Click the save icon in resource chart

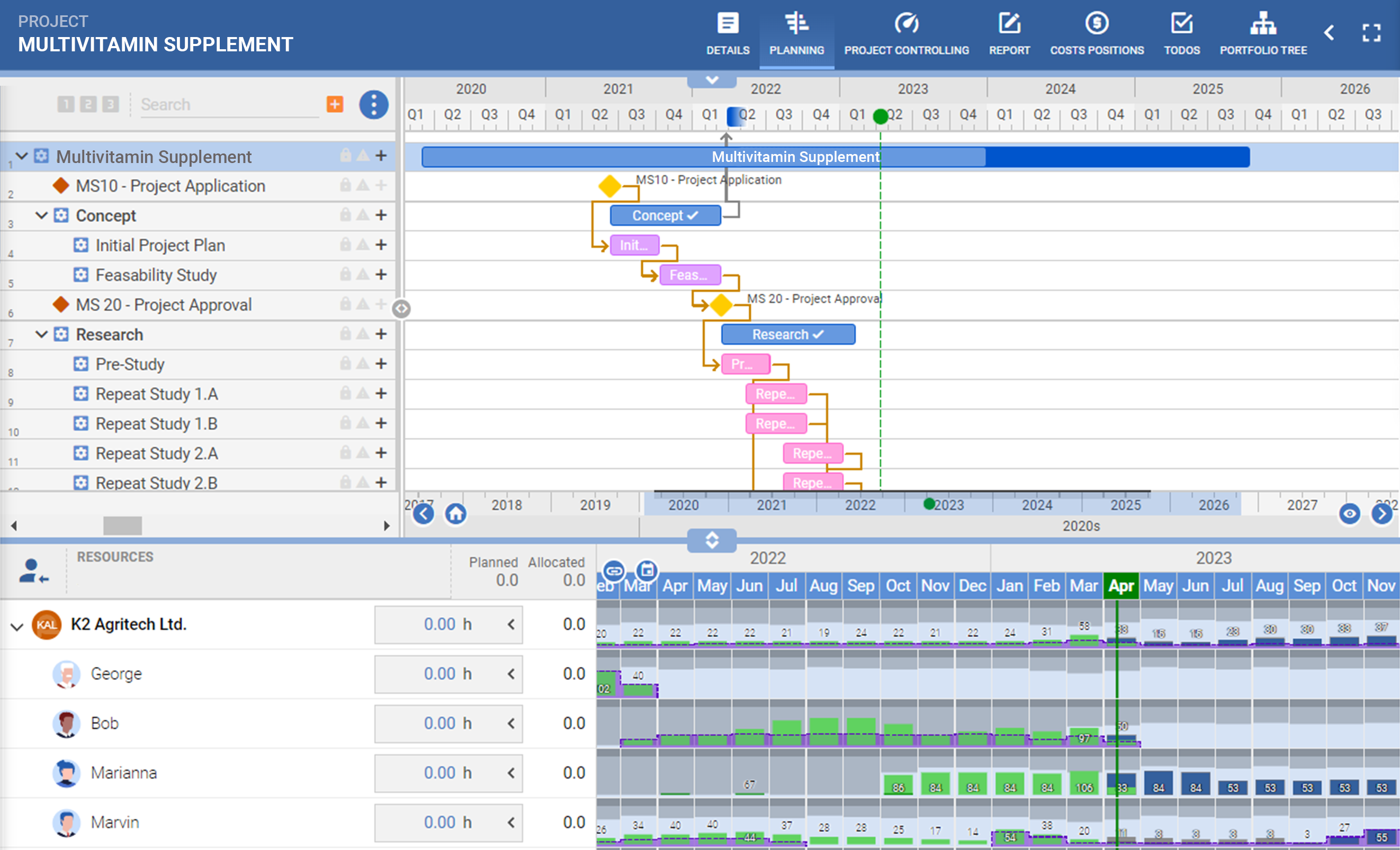[x=647, y=571]
